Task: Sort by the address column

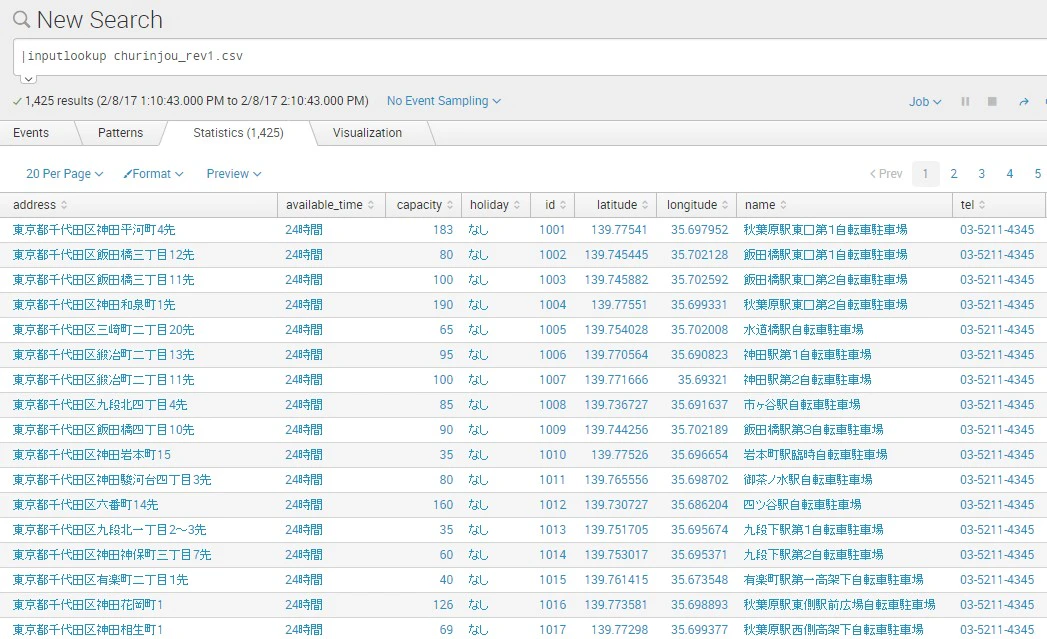Action: (x=40, y=205)
